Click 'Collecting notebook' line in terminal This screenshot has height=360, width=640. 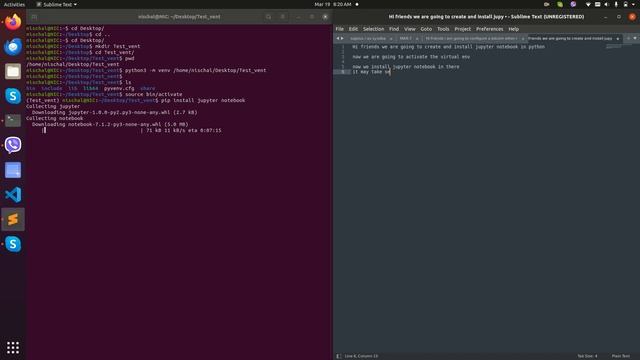pos(55,118)
